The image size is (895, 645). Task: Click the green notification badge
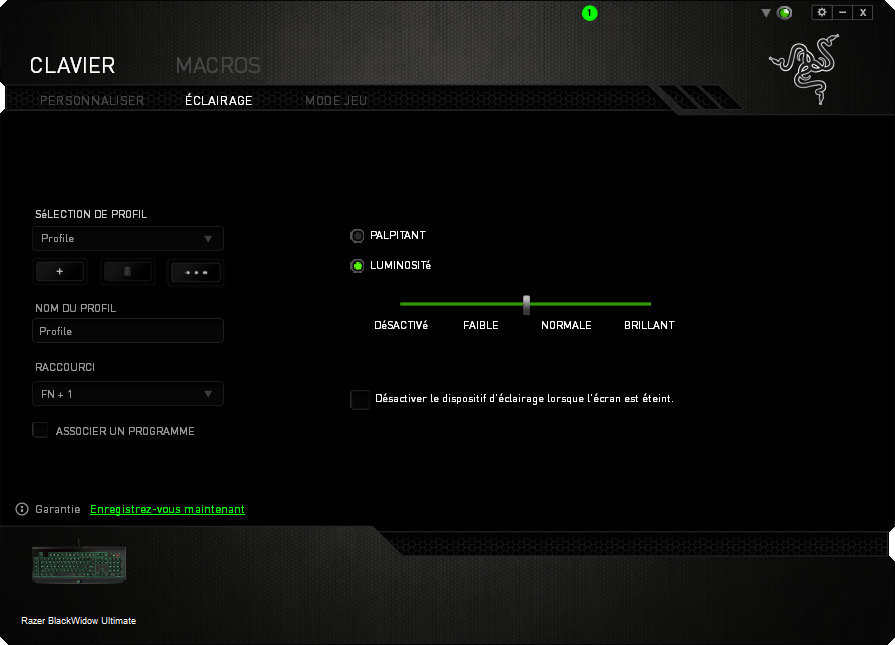pyautogui.click(x=589, y=13)
